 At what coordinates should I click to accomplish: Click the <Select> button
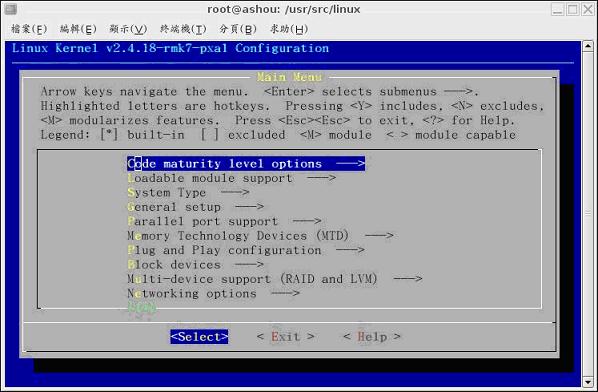tap(199, 337)
